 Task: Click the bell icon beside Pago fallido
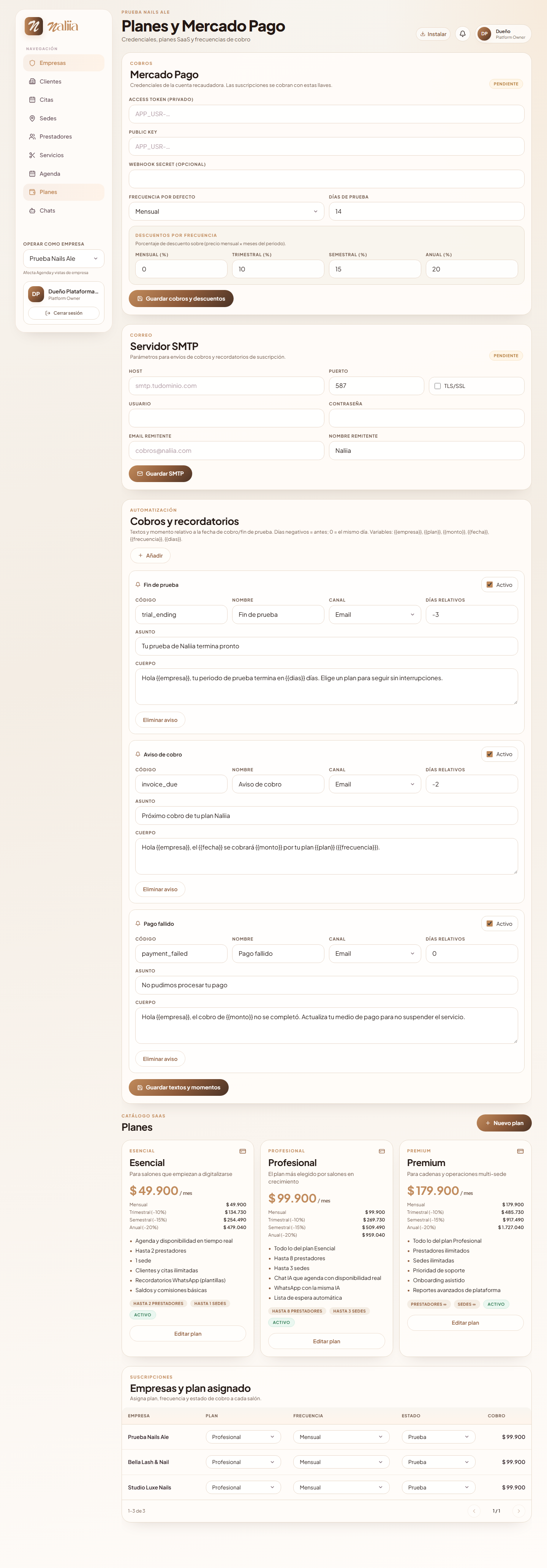click(x=138, y=923)
